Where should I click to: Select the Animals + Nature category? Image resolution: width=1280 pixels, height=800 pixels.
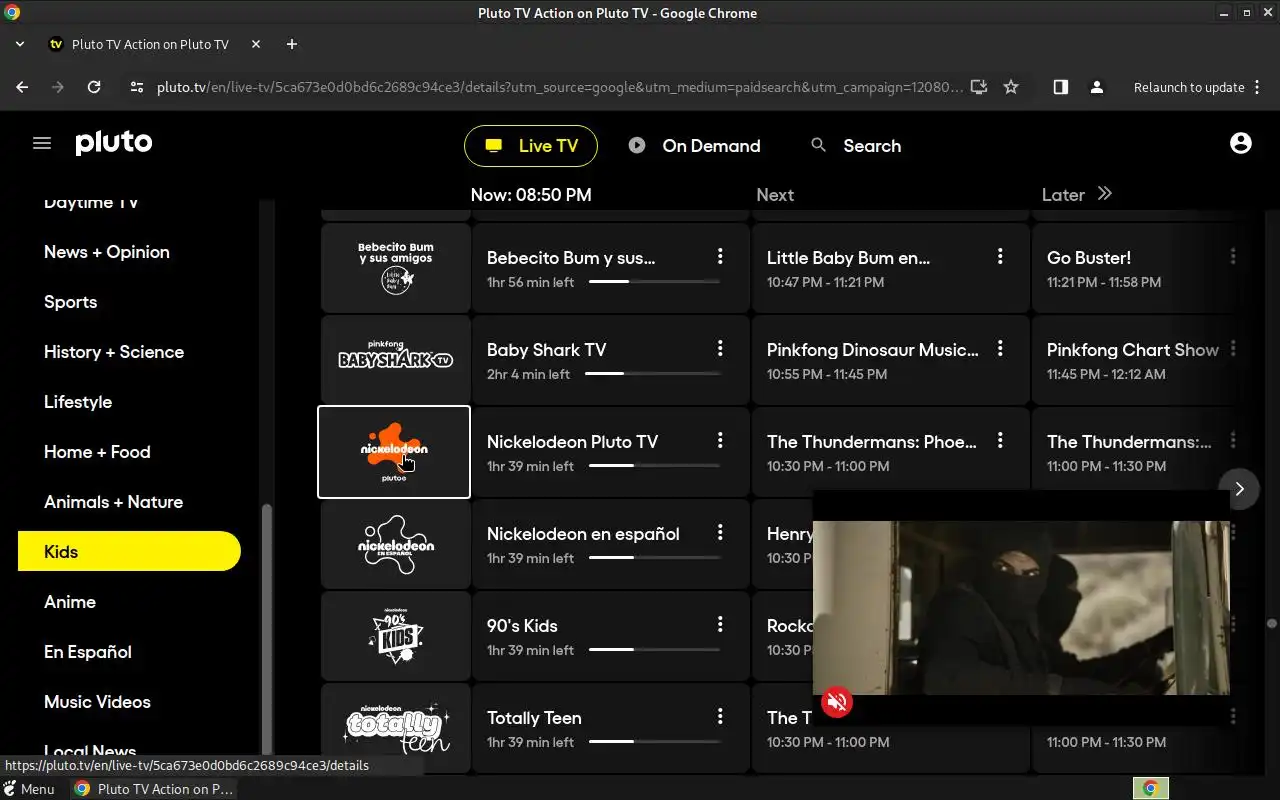113,502
